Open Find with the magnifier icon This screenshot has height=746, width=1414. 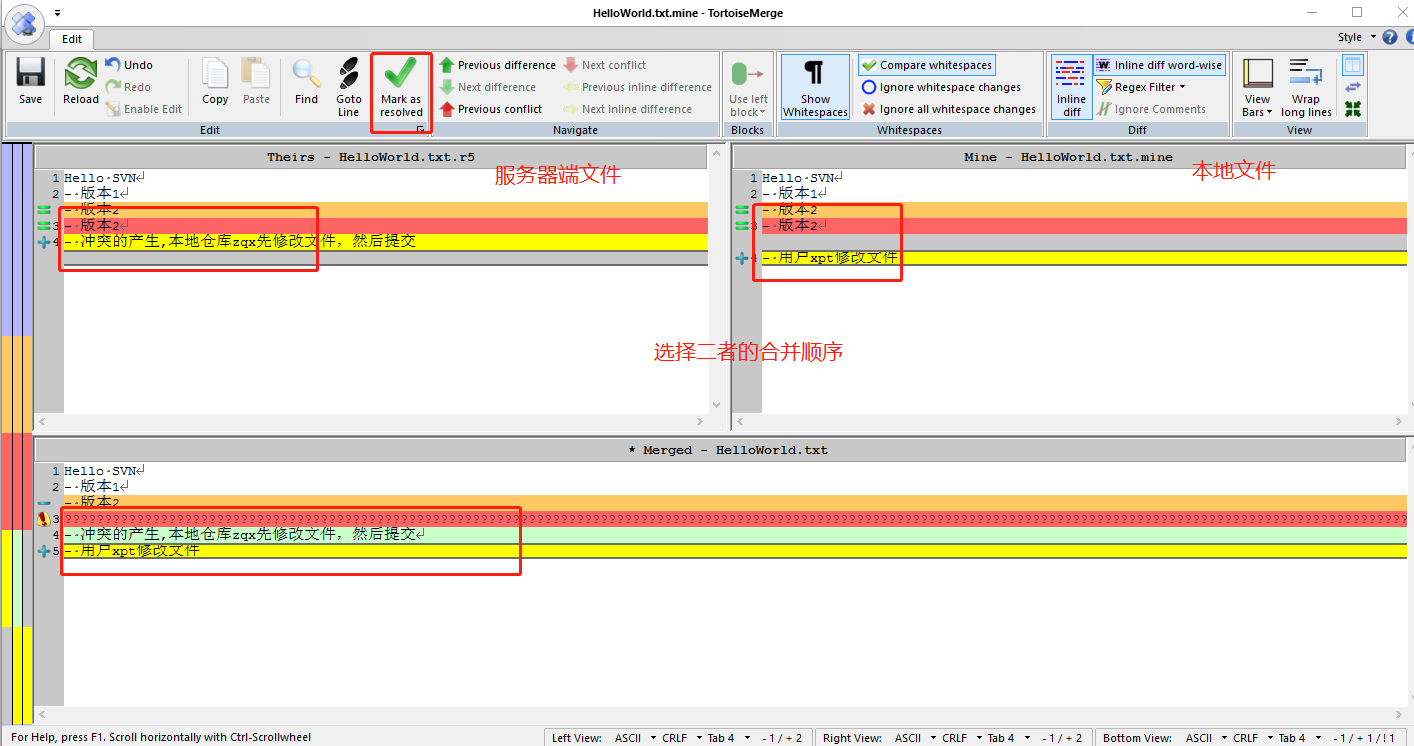(307, 83)
